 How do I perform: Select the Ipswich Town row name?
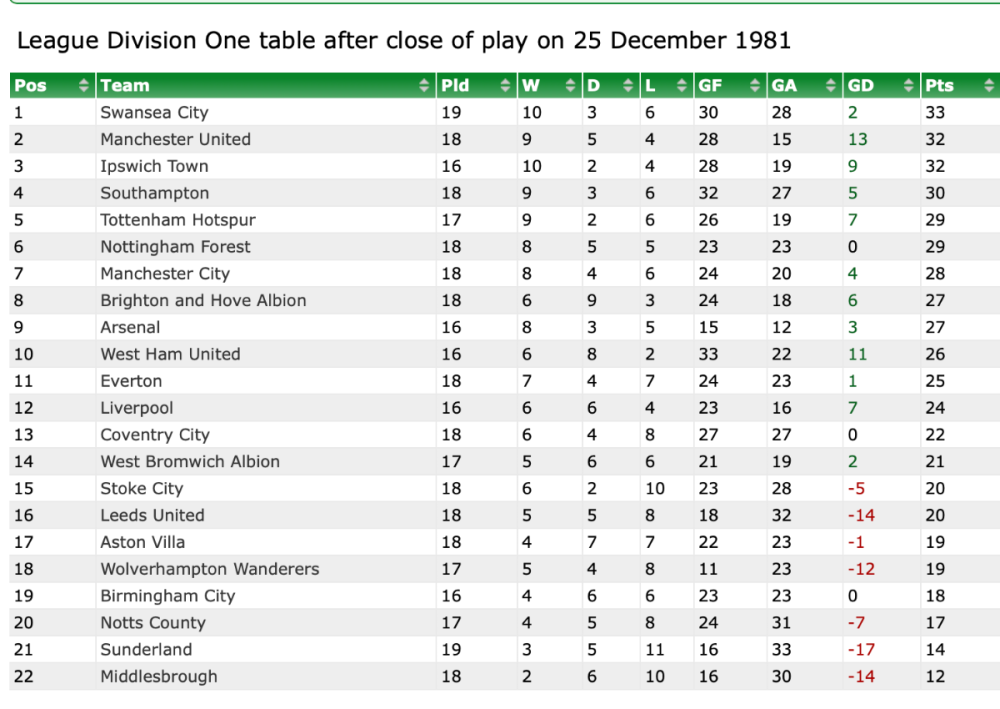tap(154, 167)
